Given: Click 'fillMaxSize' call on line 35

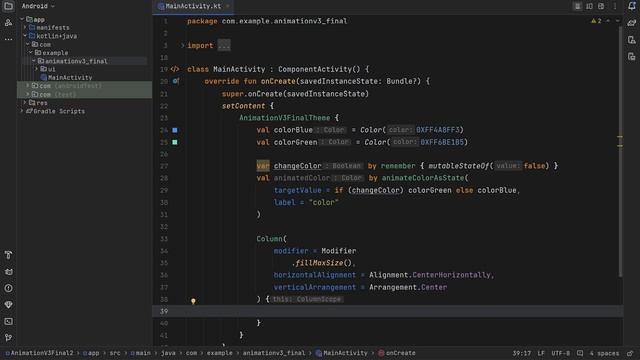Looking at the screenshot, I should point(319,263).
